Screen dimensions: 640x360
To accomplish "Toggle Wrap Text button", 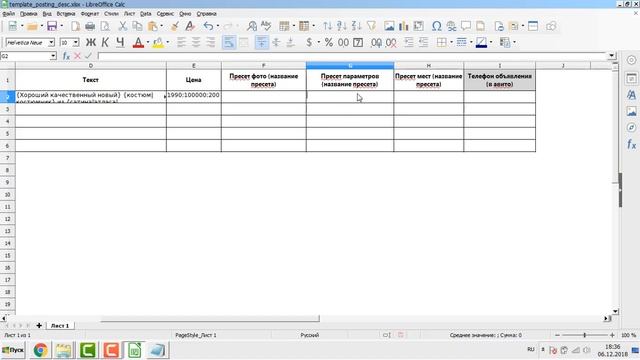I will pyautogui.click(x=229, y=42).
